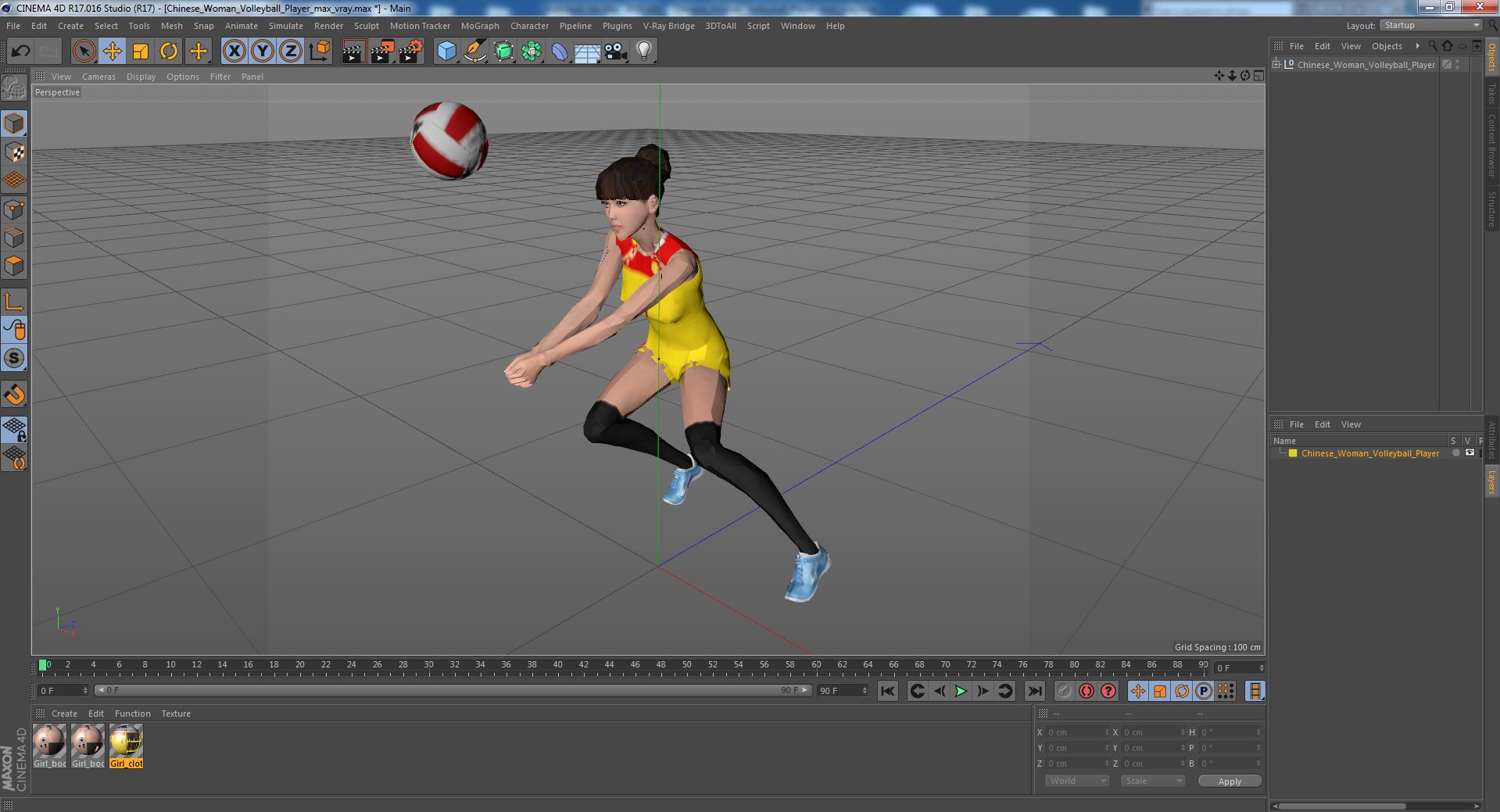Viewport: 1500px width, 812px height.
Task: Go to start of animation
Action: click(x=887, y=691)
